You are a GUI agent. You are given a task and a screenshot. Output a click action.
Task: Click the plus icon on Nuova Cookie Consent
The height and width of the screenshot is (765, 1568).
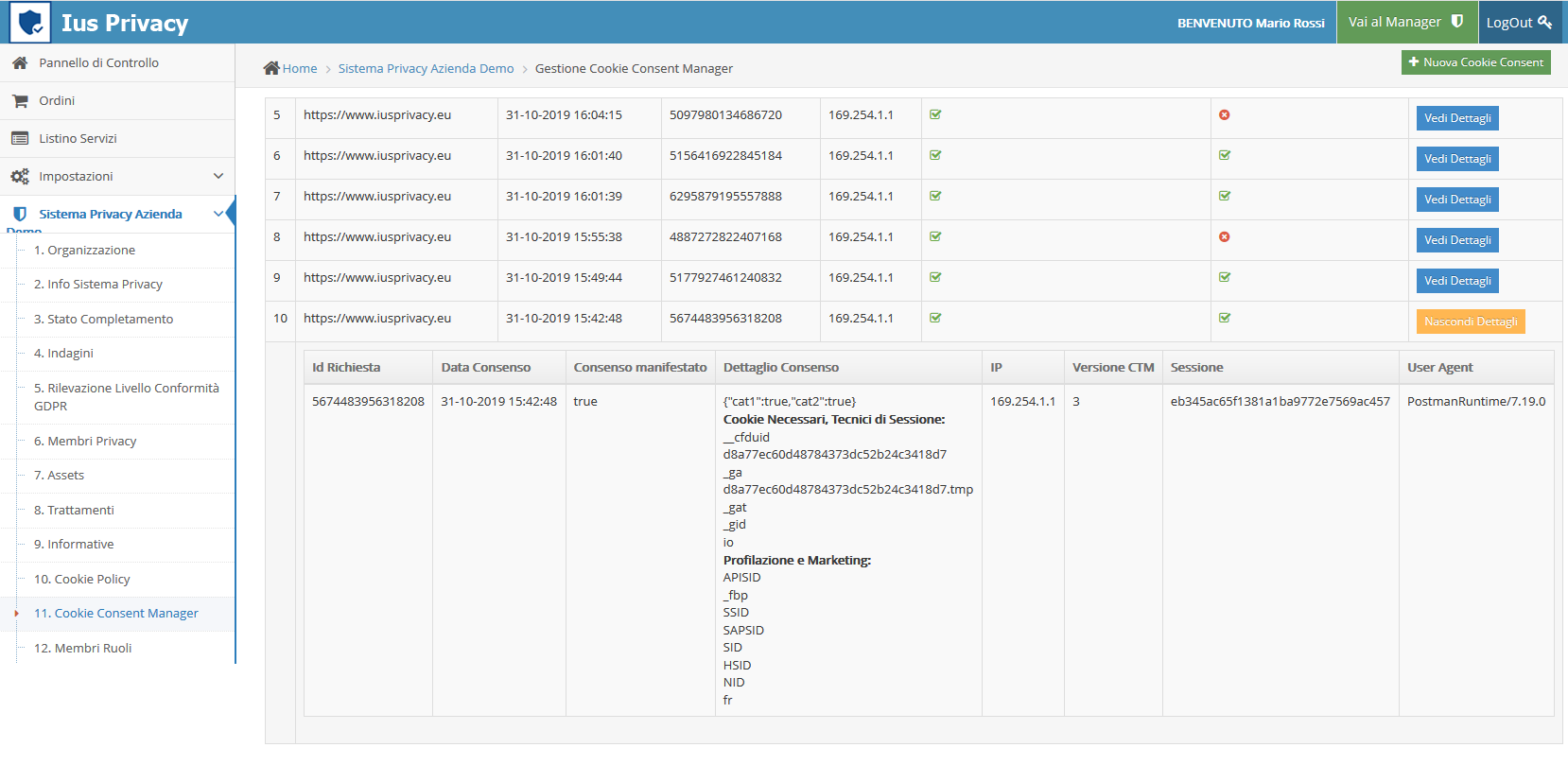(x=1414, y=61)
